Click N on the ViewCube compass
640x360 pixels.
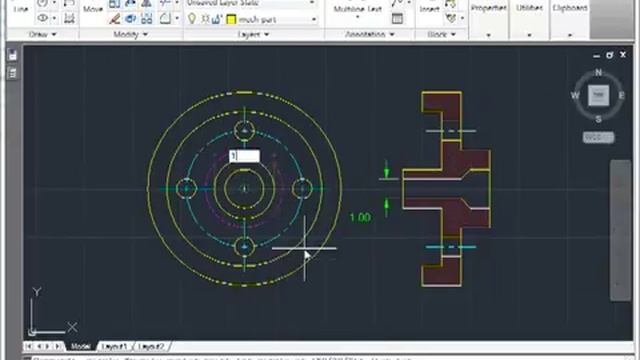pos(598,72)
